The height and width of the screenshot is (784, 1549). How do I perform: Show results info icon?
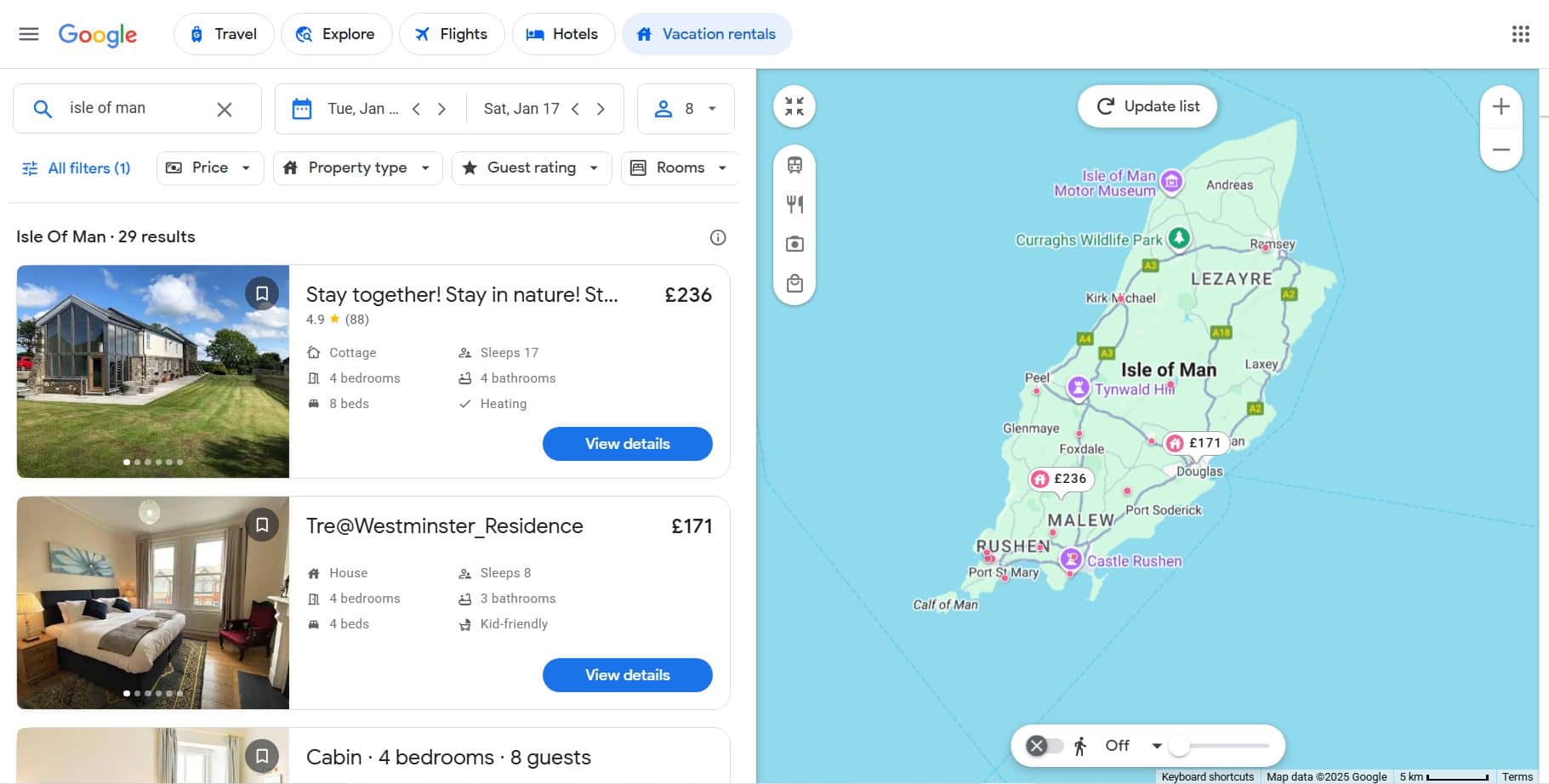(x=718, y=237)
